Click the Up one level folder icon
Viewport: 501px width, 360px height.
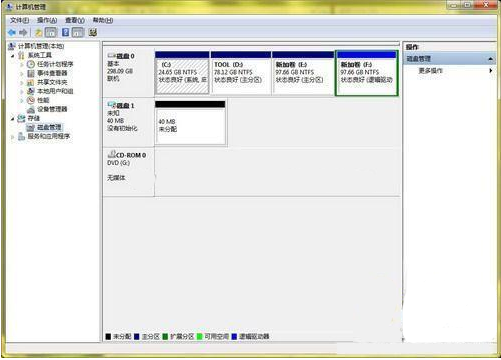click(38, 32)
